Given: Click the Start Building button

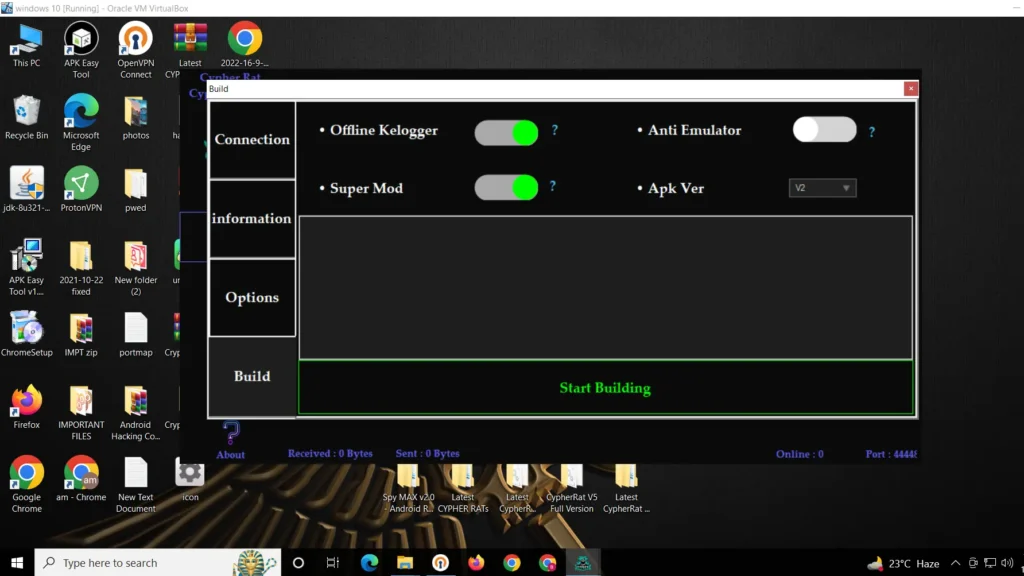Looking at the screenshot, I should (x=605, y=388).
